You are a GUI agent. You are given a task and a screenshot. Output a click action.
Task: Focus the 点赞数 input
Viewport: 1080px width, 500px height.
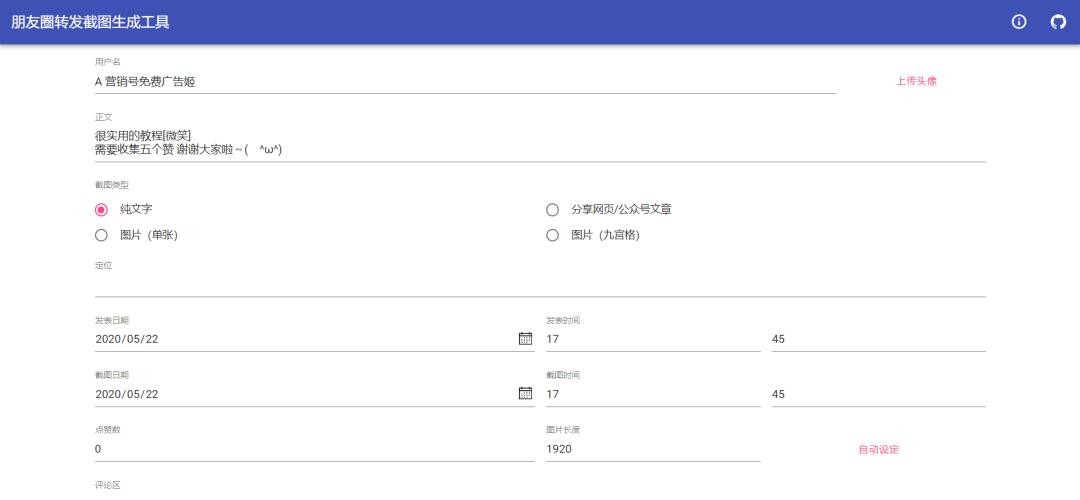[x=314, y=449]
